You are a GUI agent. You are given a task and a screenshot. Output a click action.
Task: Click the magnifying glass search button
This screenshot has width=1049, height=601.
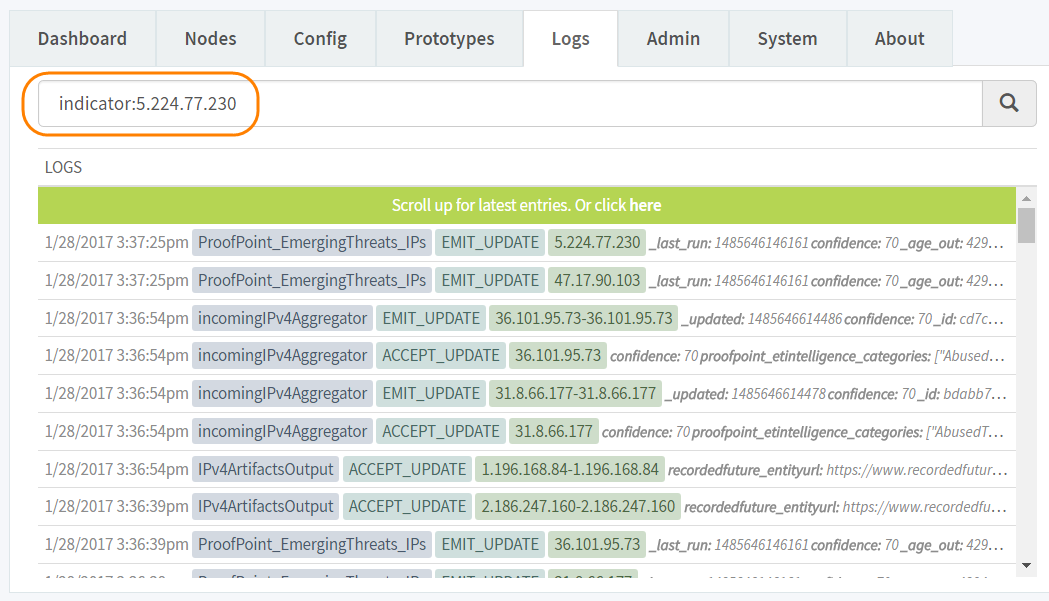click(1009, 103)
